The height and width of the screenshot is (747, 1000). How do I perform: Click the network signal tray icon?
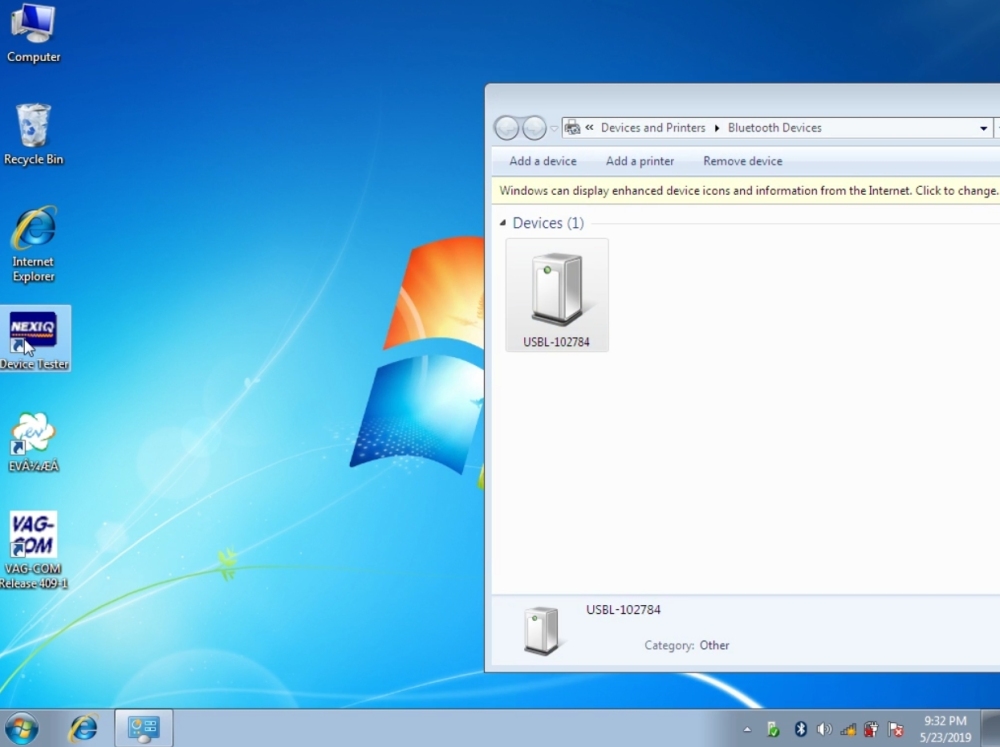tap(848, 729)
